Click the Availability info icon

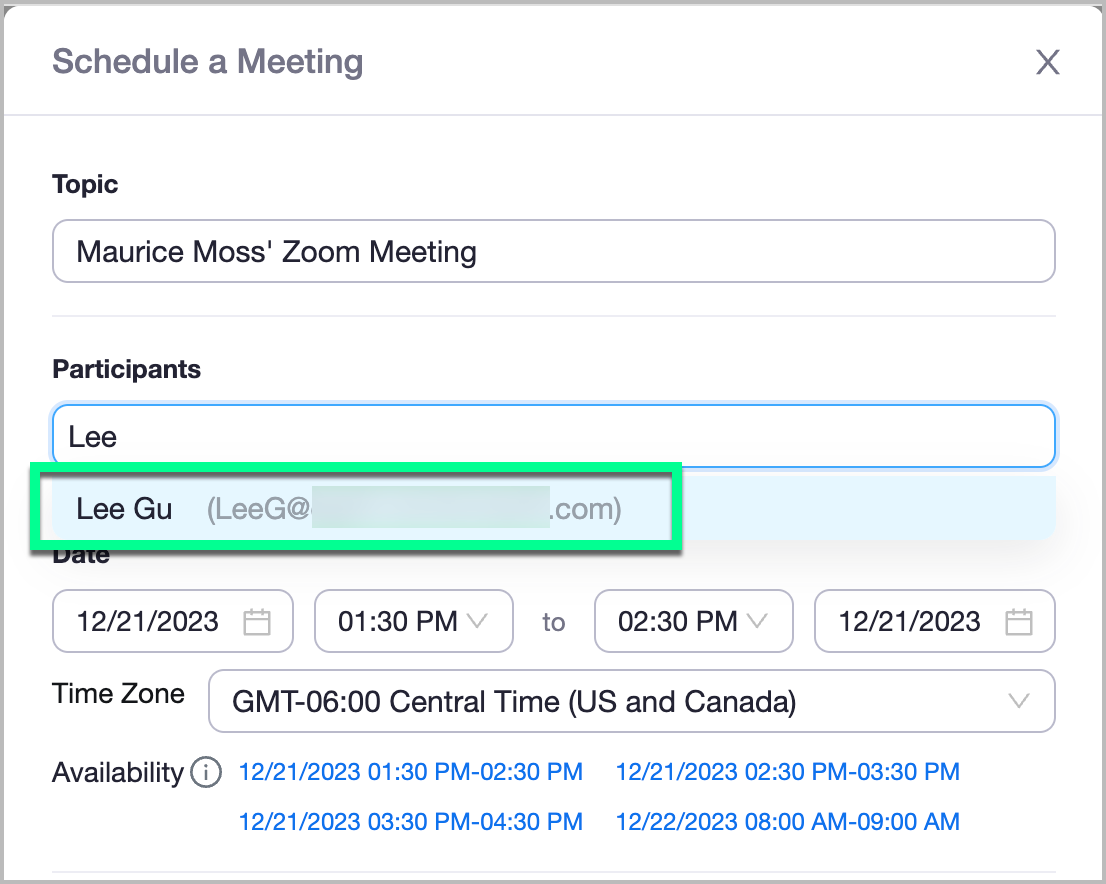(x=206, y=773)
